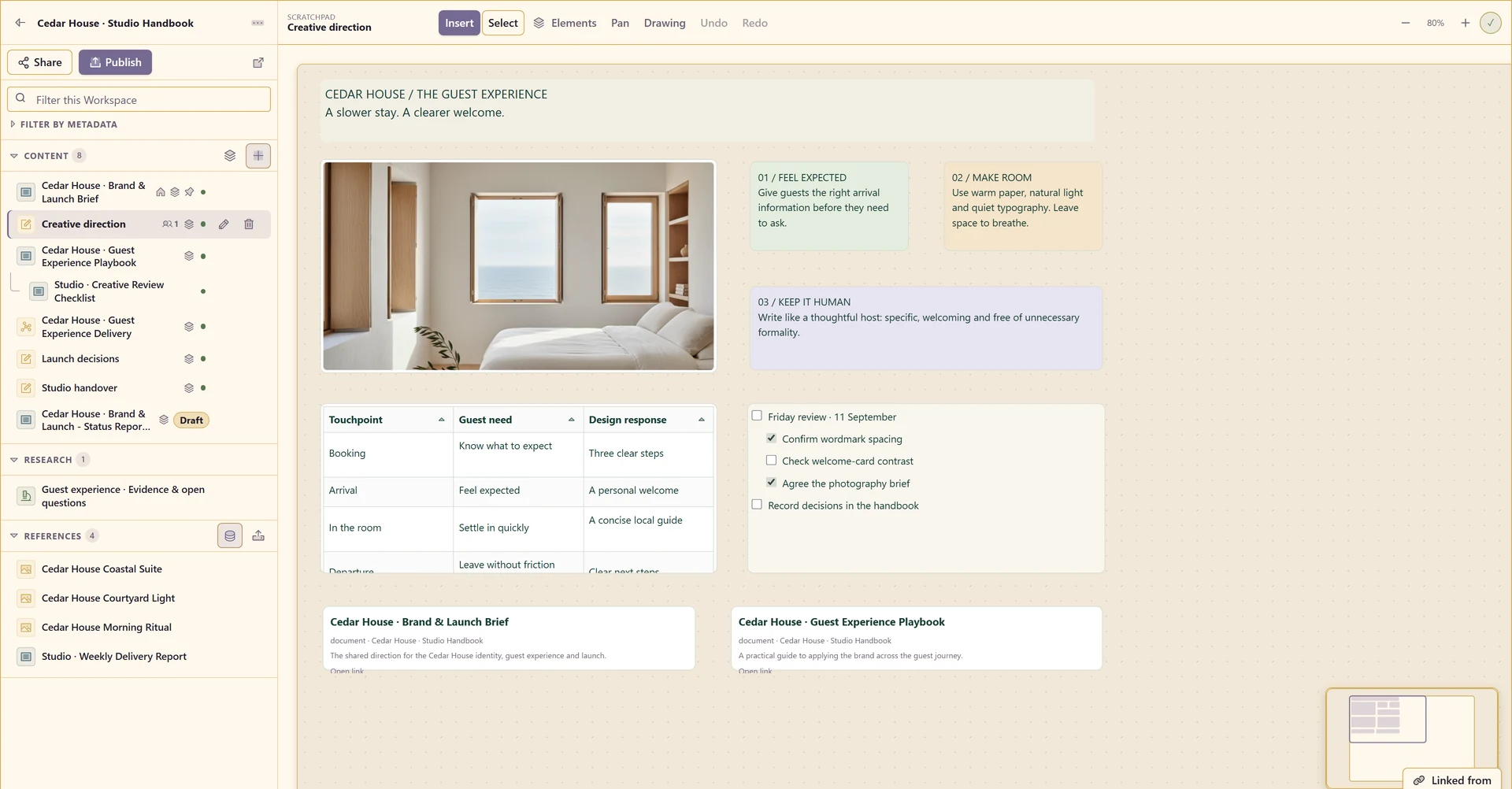The image size is (1512, 789).
Task: Open workspace in new window icon
Action: point(258,62)
